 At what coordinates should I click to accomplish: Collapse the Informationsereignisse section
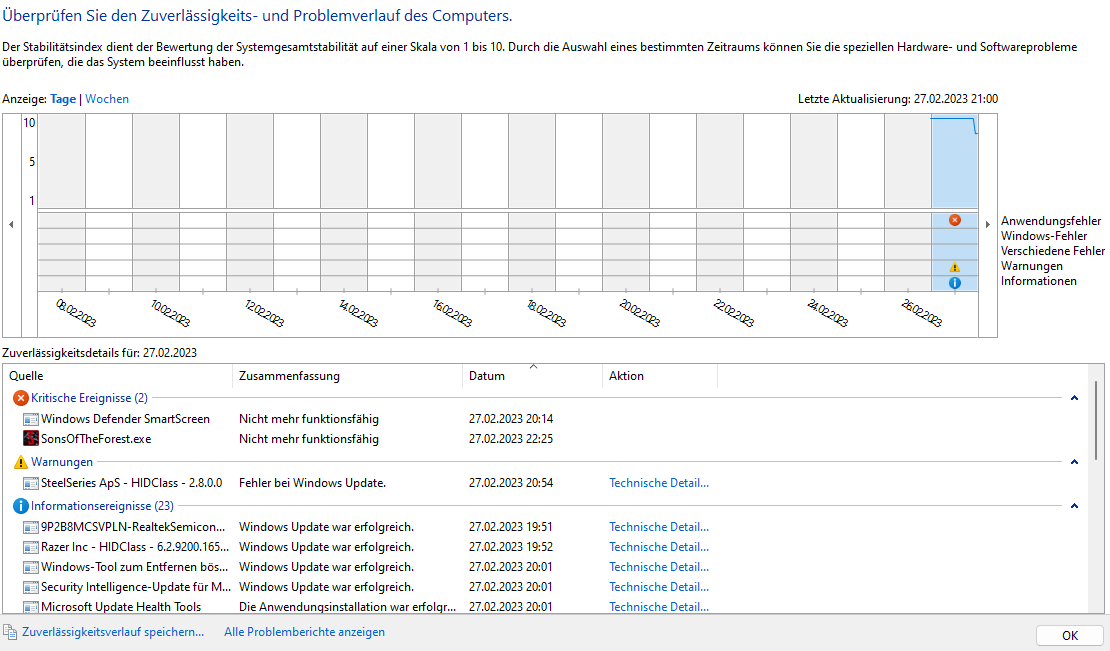coord(1075,505)
